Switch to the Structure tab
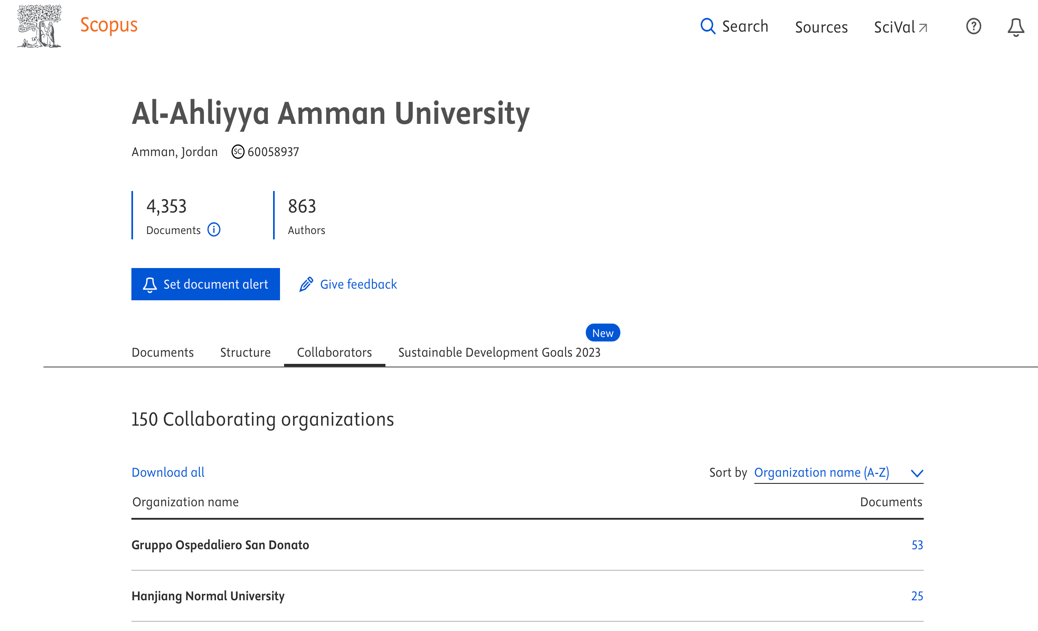 click(x=245, y=352)
